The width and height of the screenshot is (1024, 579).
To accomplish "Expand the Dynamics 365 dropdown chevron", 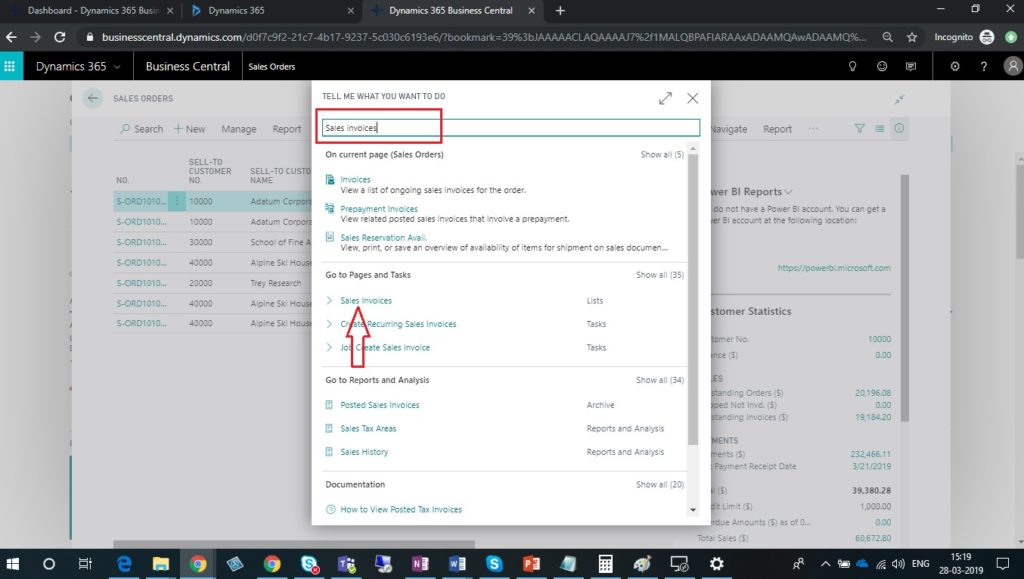I will tap(117, 67).
